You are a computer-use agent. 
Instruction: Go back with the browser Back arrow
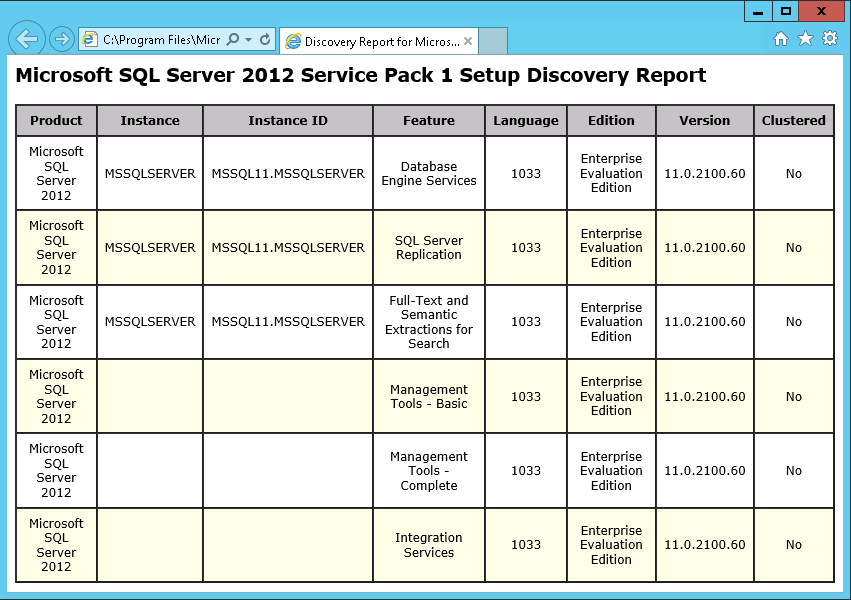click(27, 39)
